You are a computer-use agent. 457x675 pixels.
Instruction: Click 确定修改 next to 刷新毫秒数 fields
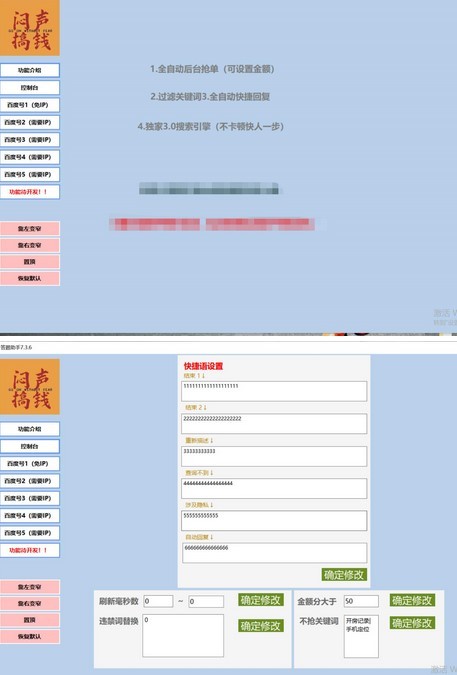click(x=261, y=600)
